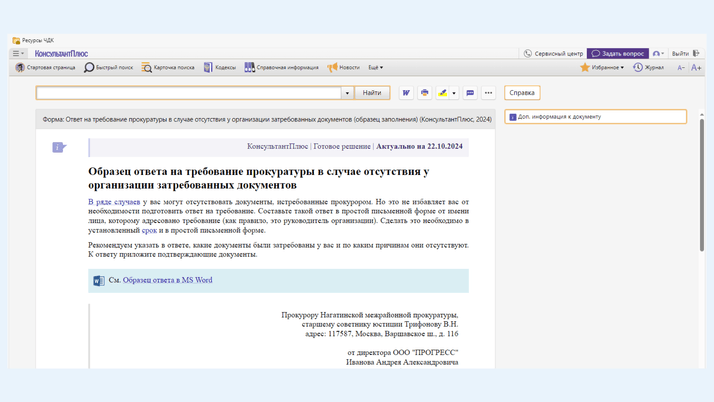Click the Задать вопрос button
Viewport: 714px width, 402px height.
618,54
